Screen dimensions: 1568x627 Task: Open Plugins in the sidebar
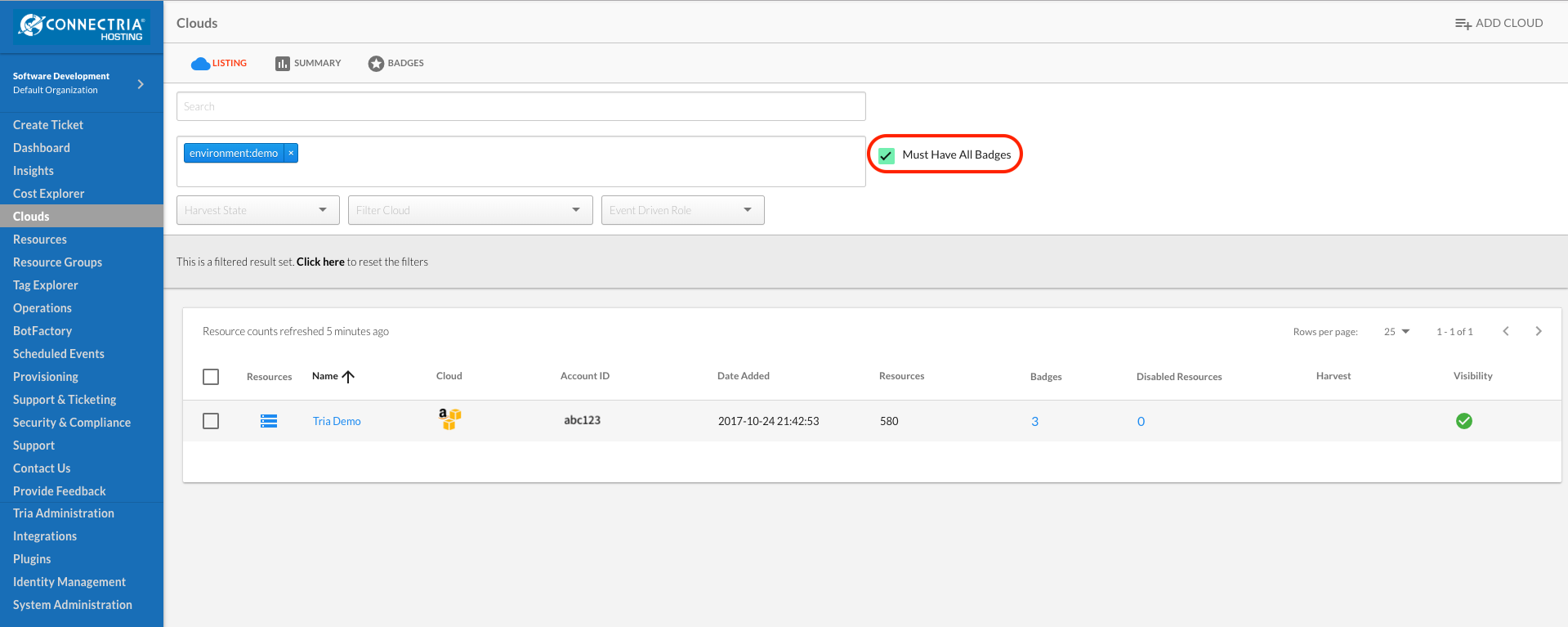click(32, 559)
